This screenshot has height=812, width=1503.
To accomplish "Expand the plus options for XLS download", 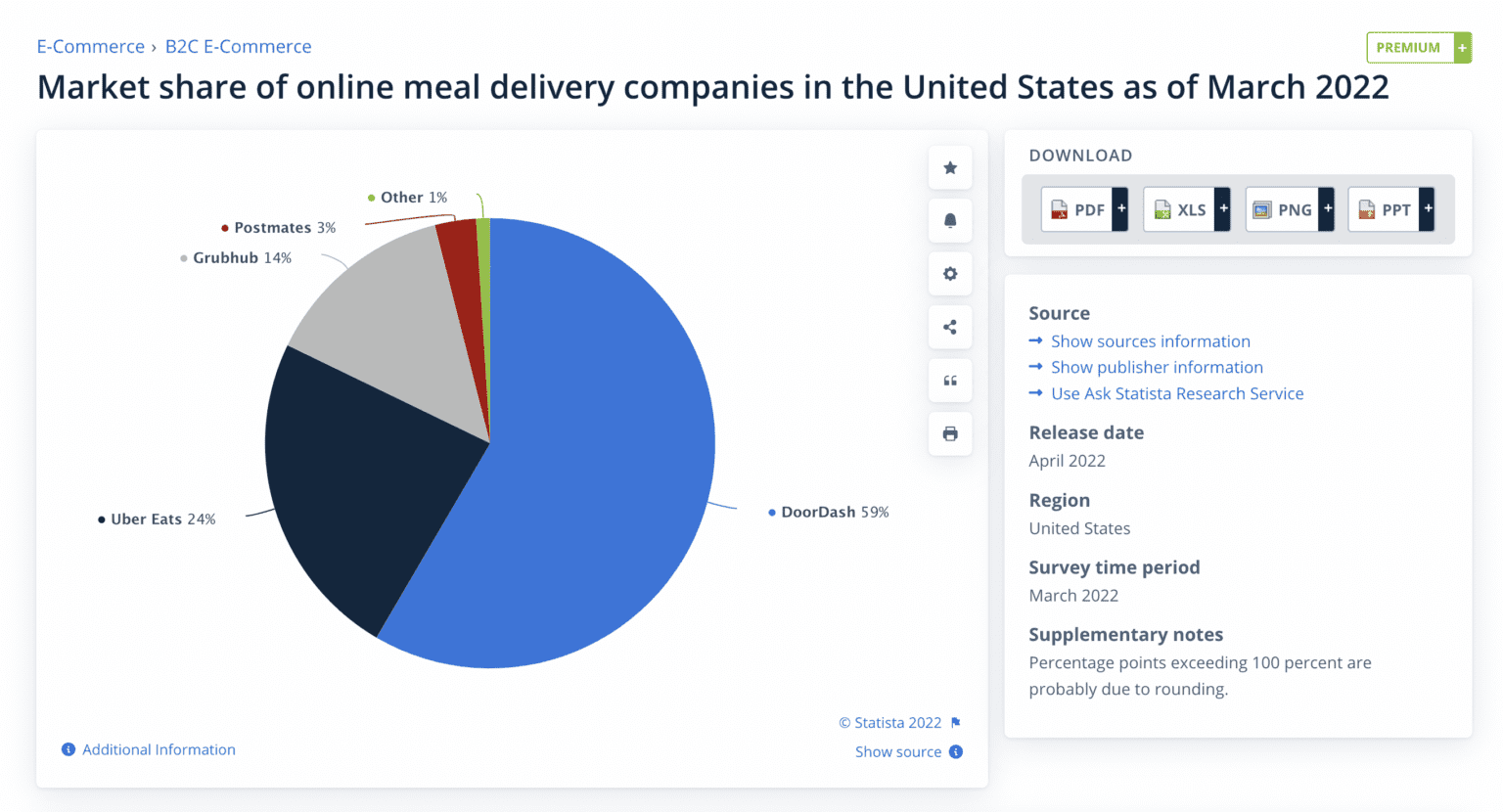I will coord(1223,209).
